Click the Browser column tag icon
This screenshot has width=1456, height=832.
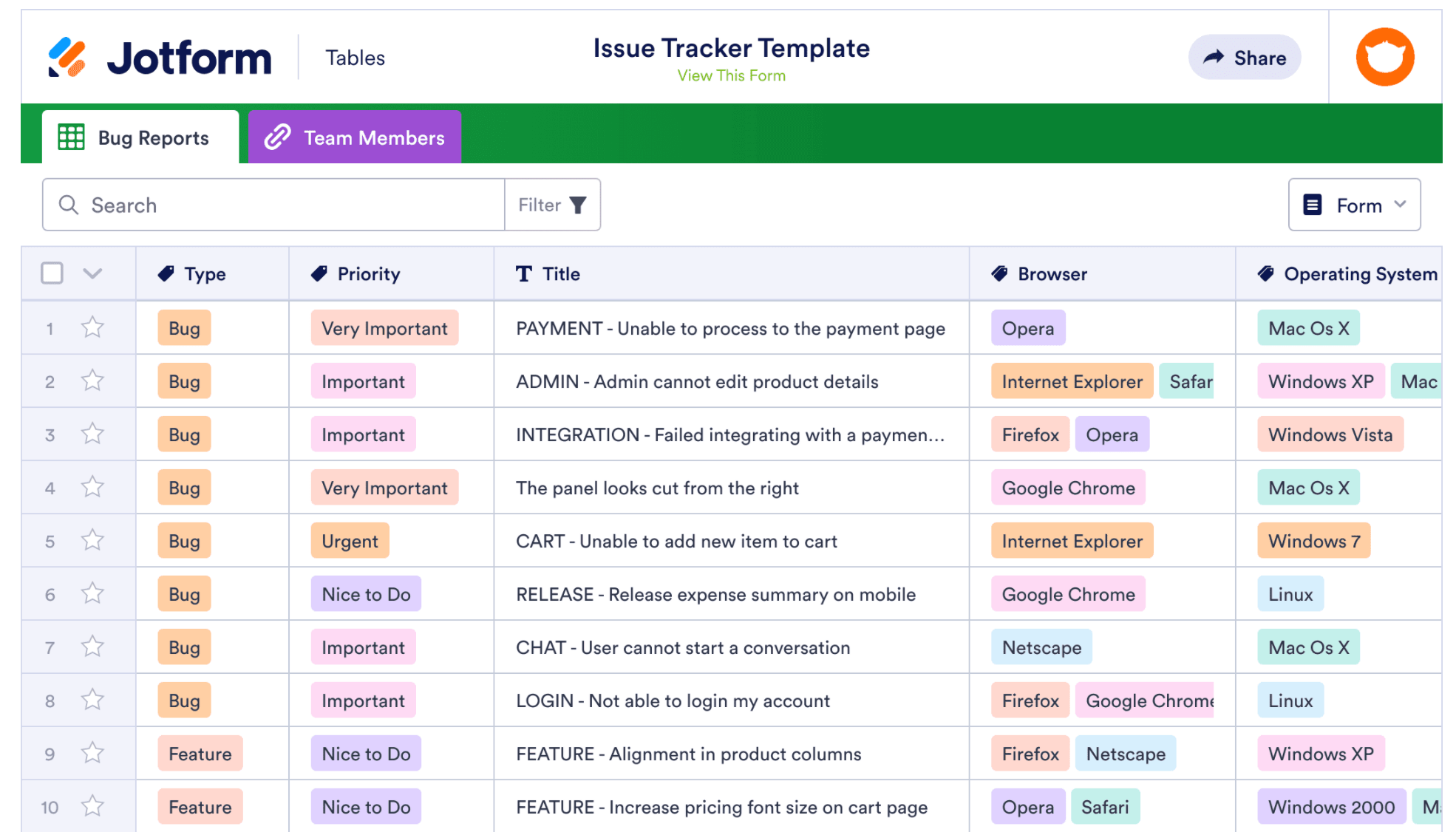pos(1000,274)
